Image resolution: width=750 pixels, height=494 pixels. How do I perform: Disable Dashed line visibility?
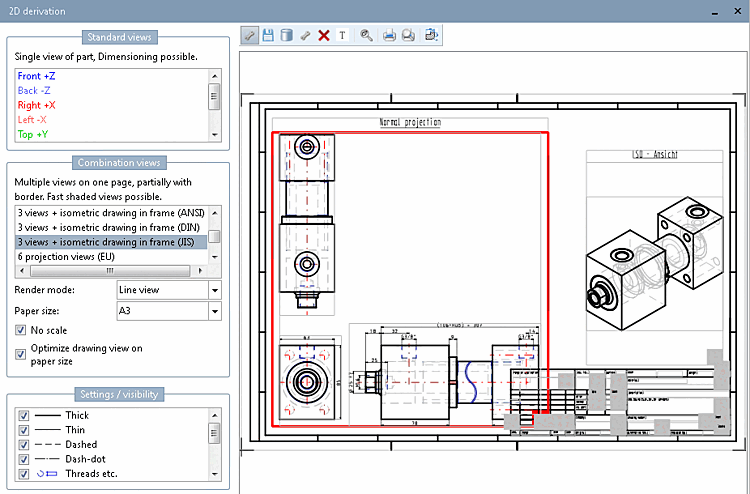24,444
